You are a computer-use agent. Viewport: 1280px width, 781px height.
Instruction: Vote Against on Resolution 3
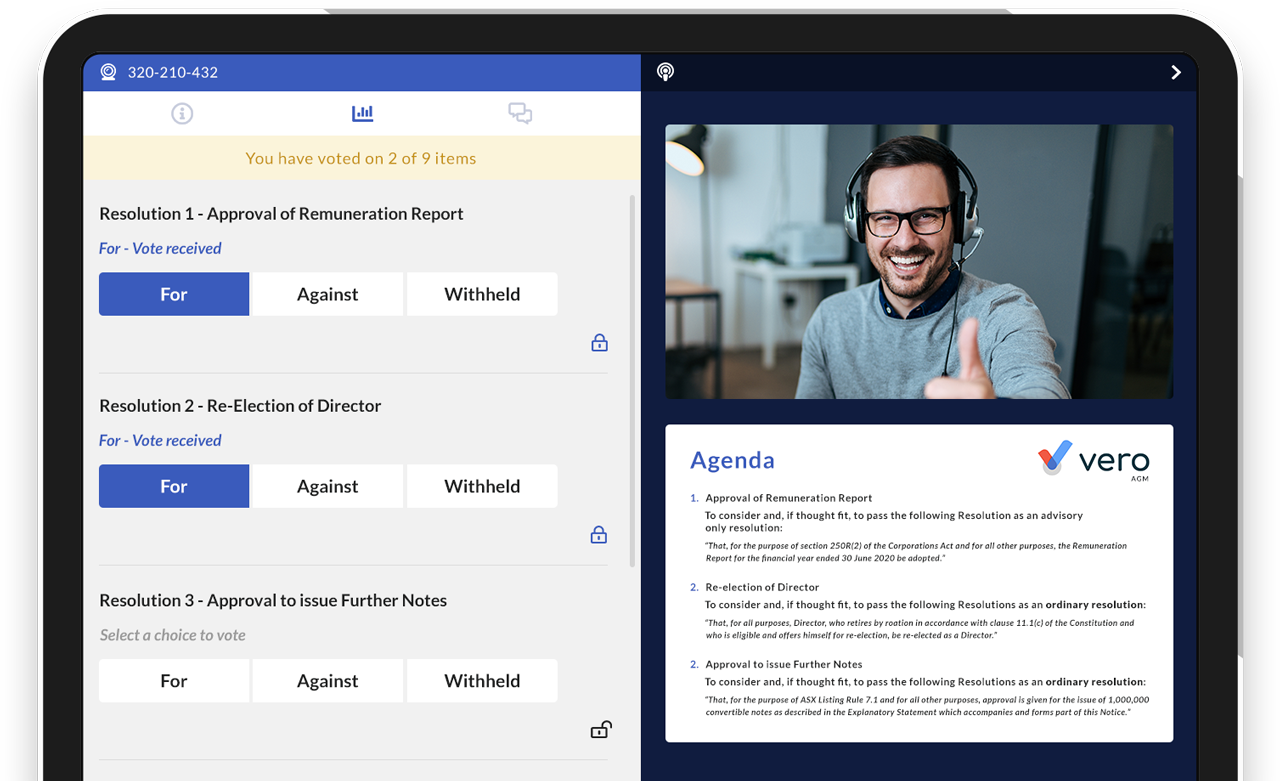tap(327, 681)
